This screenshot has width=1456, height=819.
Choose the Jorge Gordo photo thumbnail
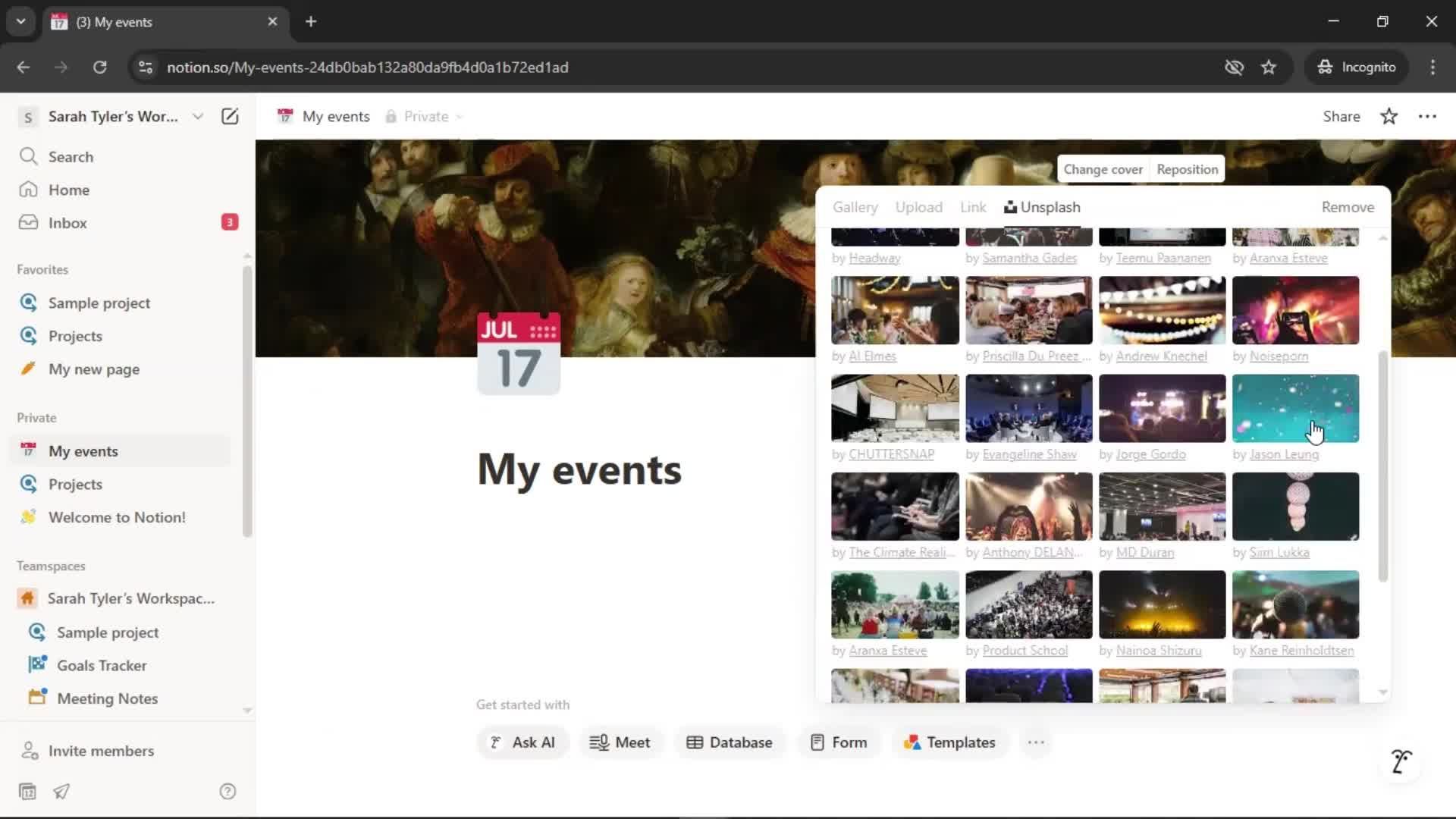1162,408
